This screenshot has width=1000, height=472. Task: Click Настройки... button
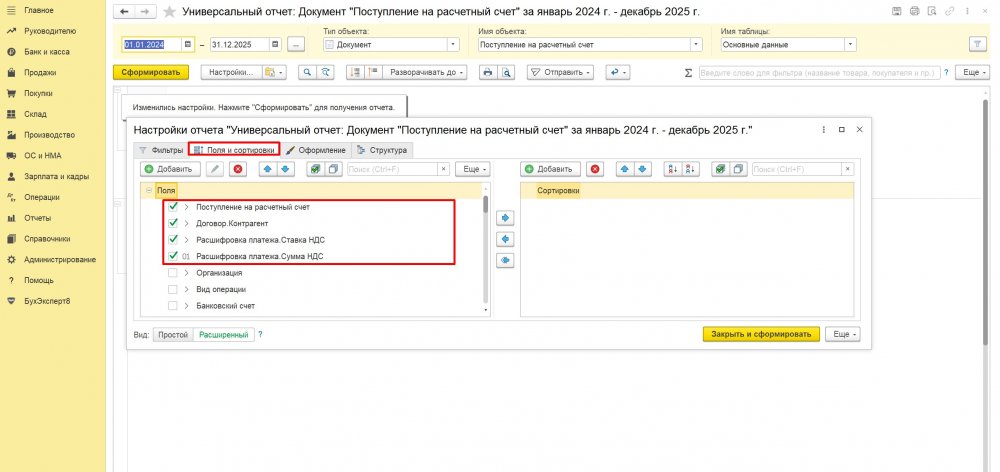(232, 73)
